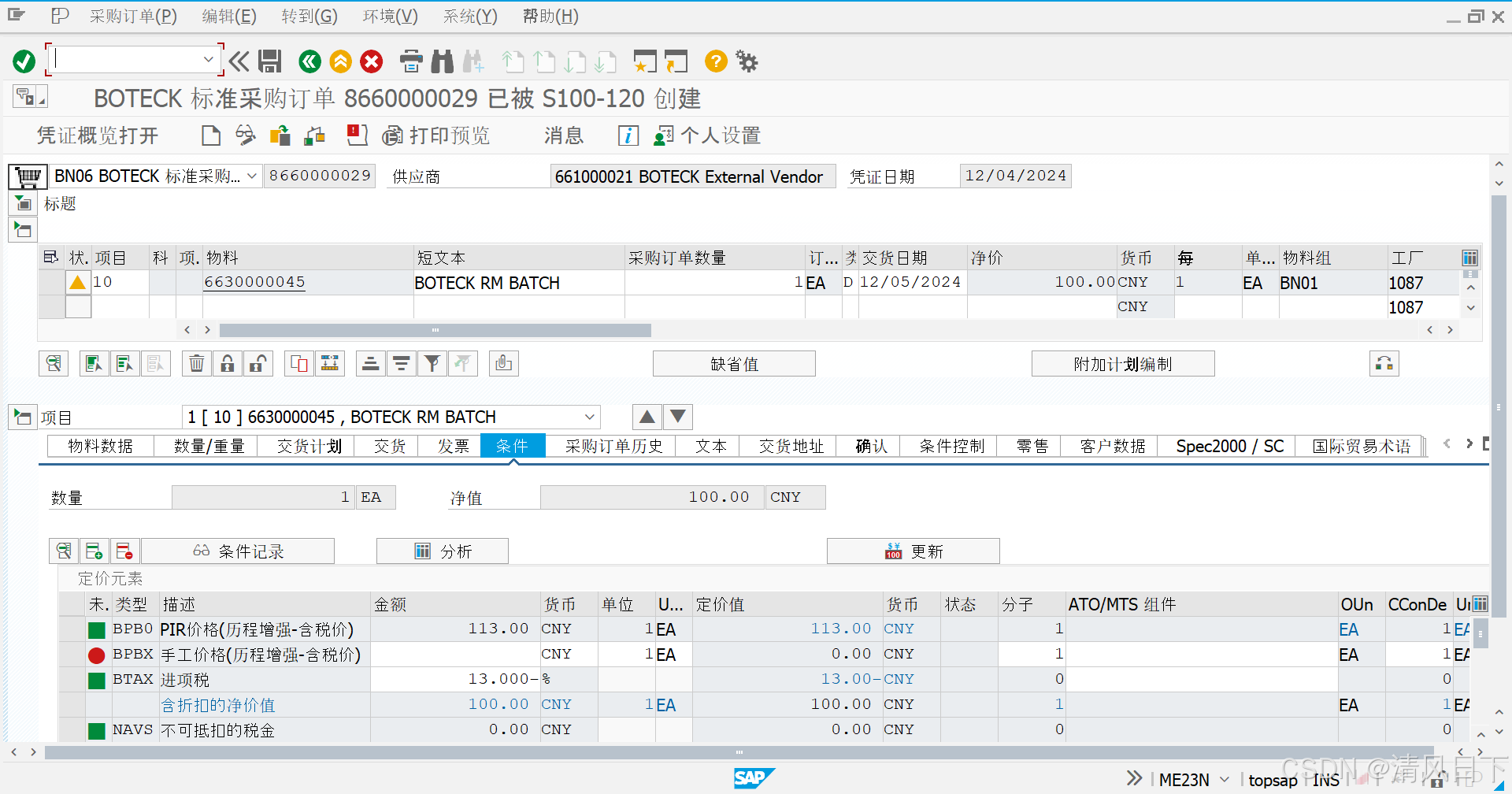Click the red Cancel X icon
Viewport: 1512px width, 794px height.
coord(371,61)
